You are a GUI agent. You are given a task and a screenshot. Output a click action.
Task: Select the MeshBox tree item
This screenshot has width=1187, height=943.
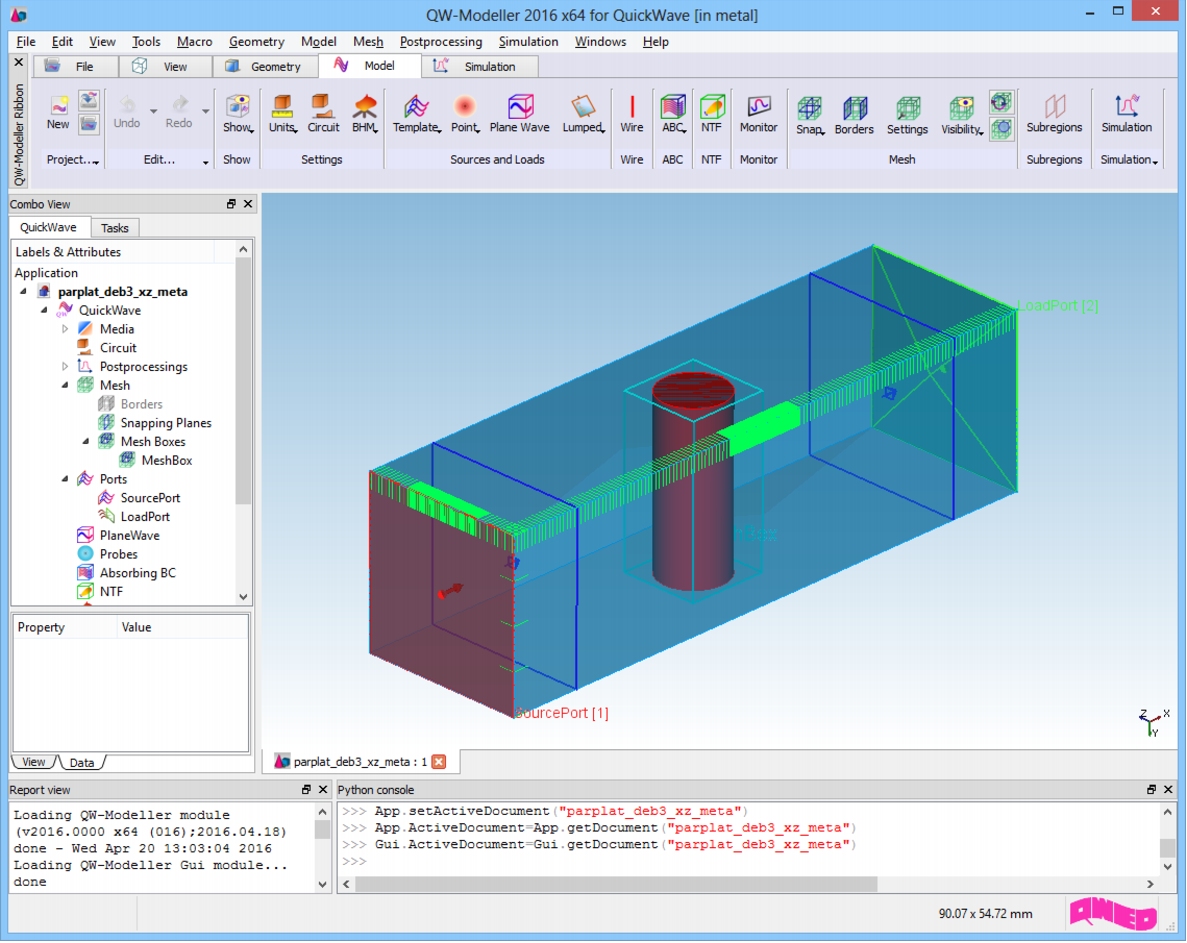tap(167, 460)
